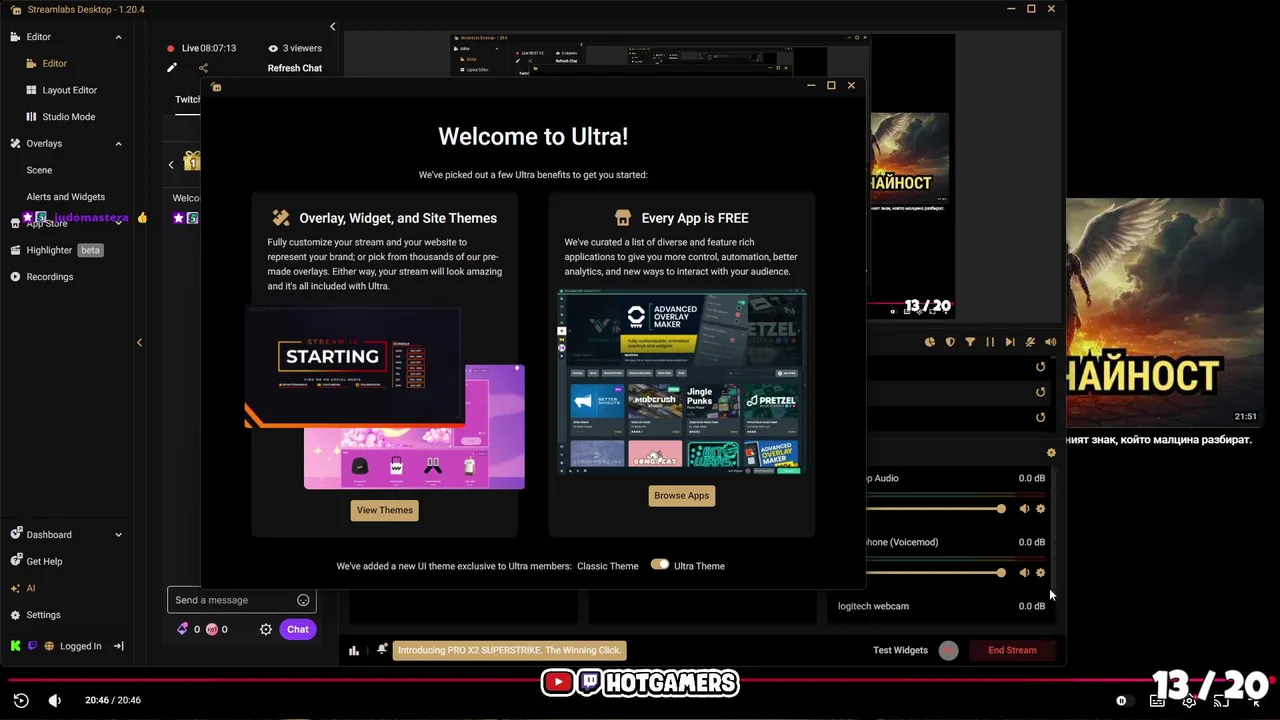Go back using the chat panel left arrow
The image size is (1280, 720).
(171, 165)
